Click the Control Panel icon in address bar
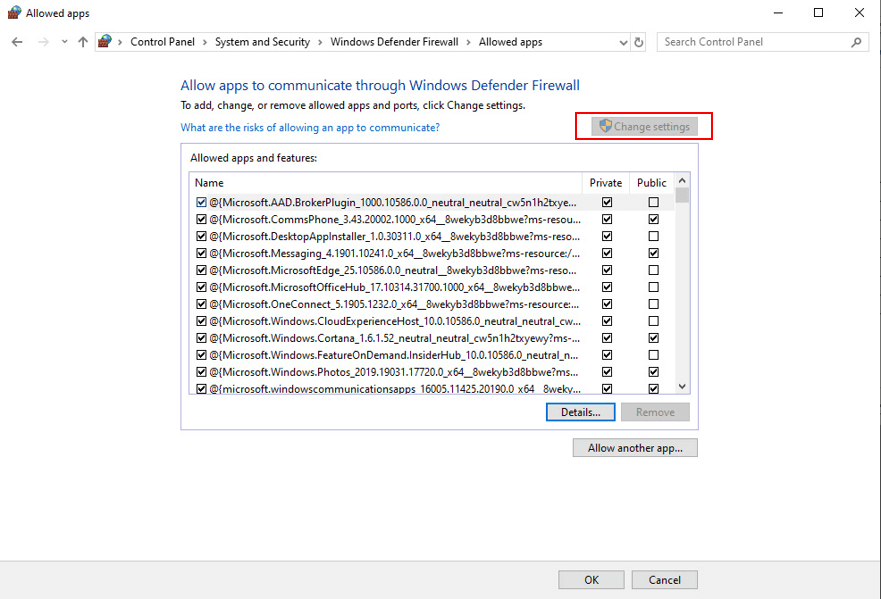This screenshot has height=599, width=881. point(105,42)
